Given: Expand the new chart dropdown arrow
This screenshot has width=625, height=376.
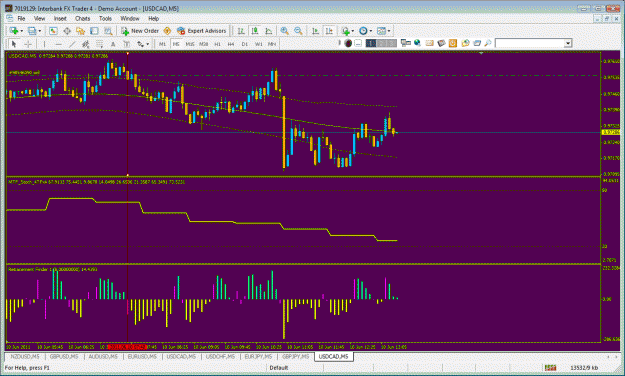Looking at the screenshot, I should 22,31.
